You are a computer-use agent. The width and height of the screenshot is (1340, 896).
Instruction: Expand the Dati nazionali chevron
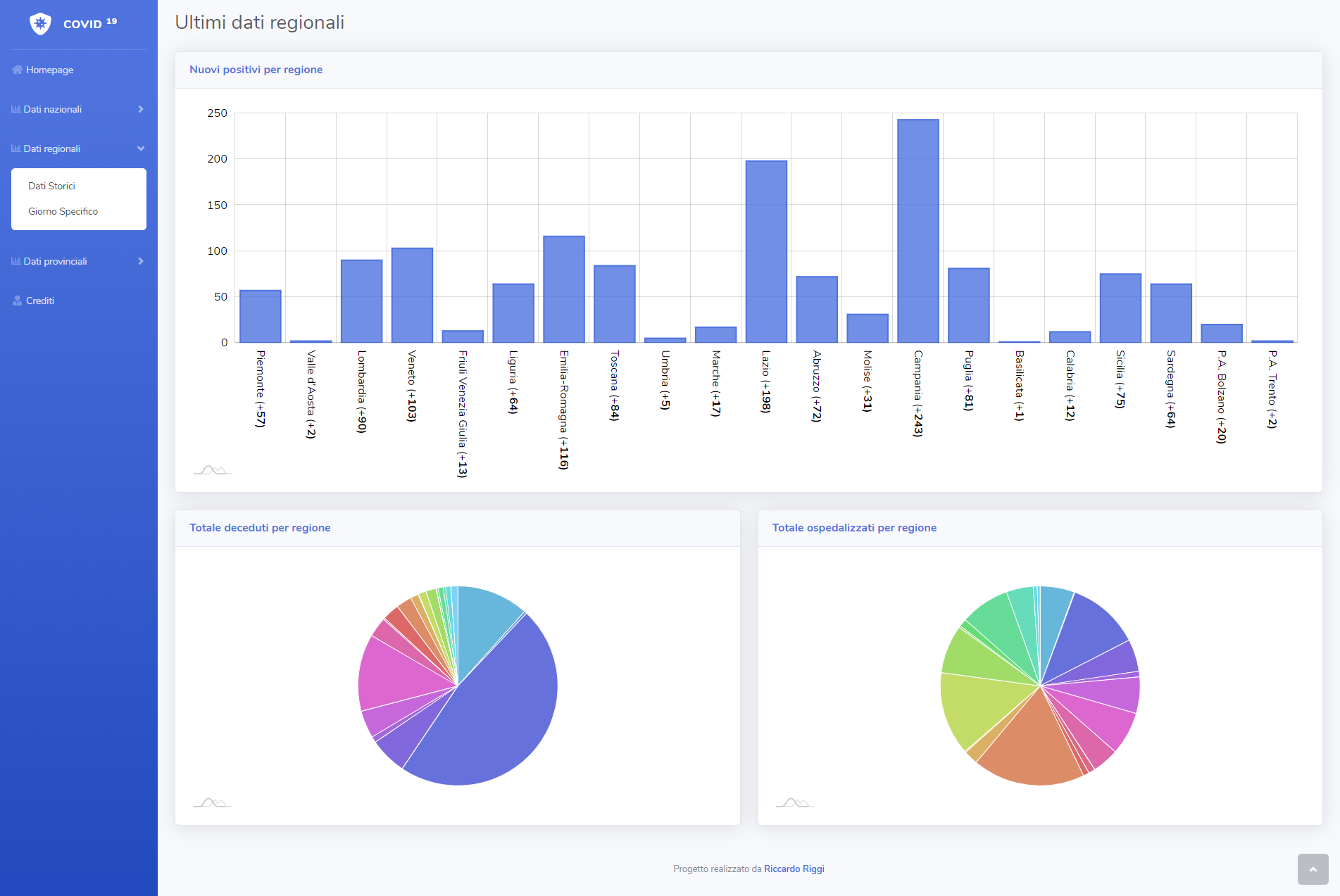141,109
